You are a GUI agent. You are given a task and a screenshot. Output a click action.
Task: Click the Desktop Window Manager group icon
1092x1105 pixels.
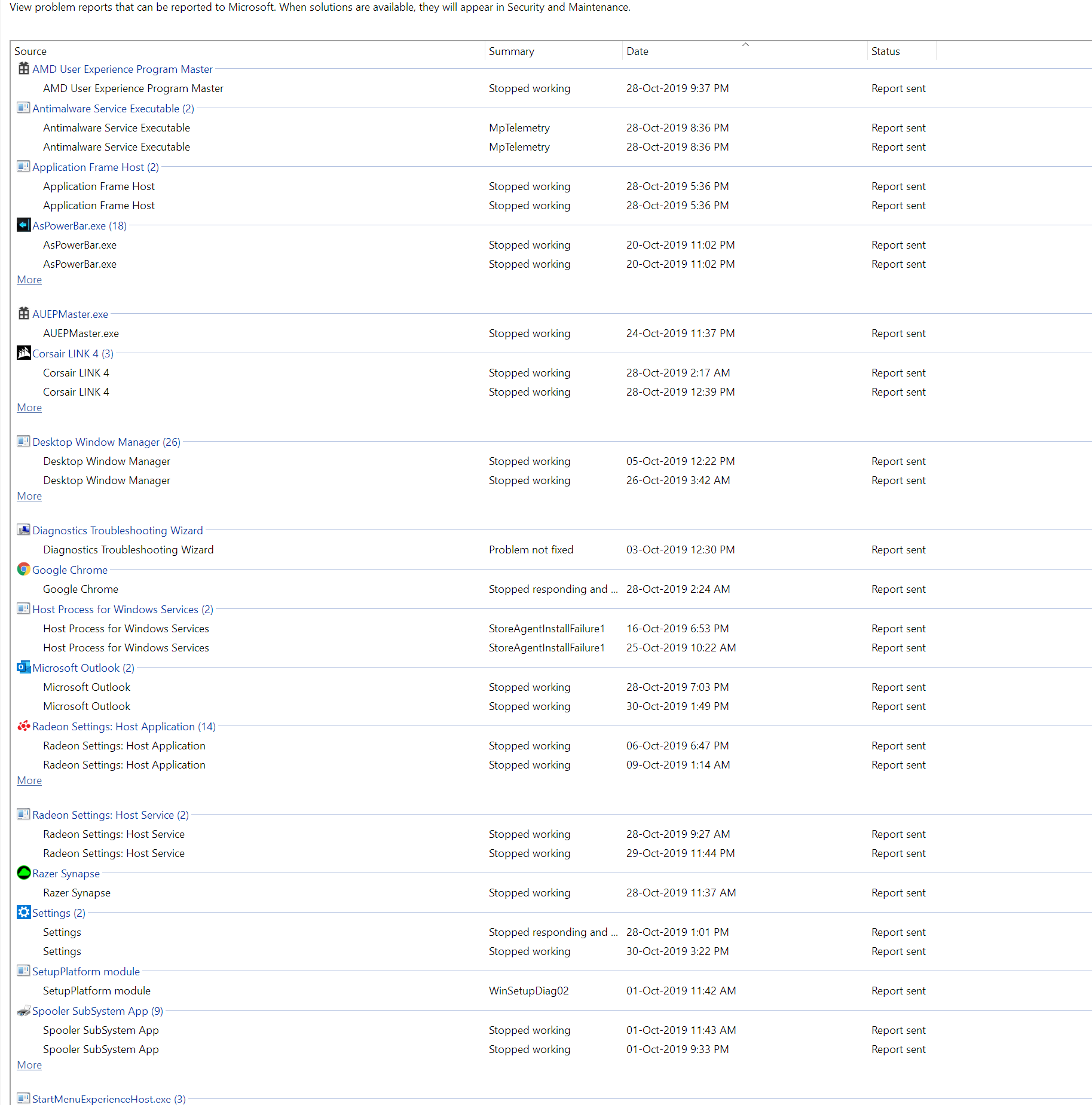(x=23, y=442)
